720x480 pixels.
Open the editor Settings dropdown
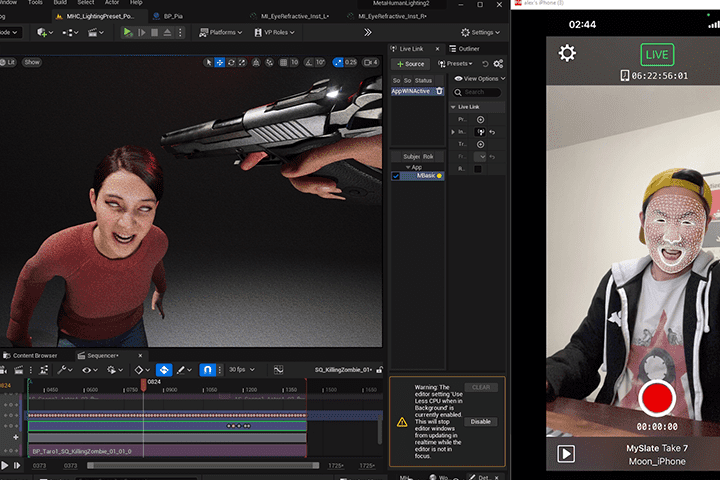click(480, 32)
